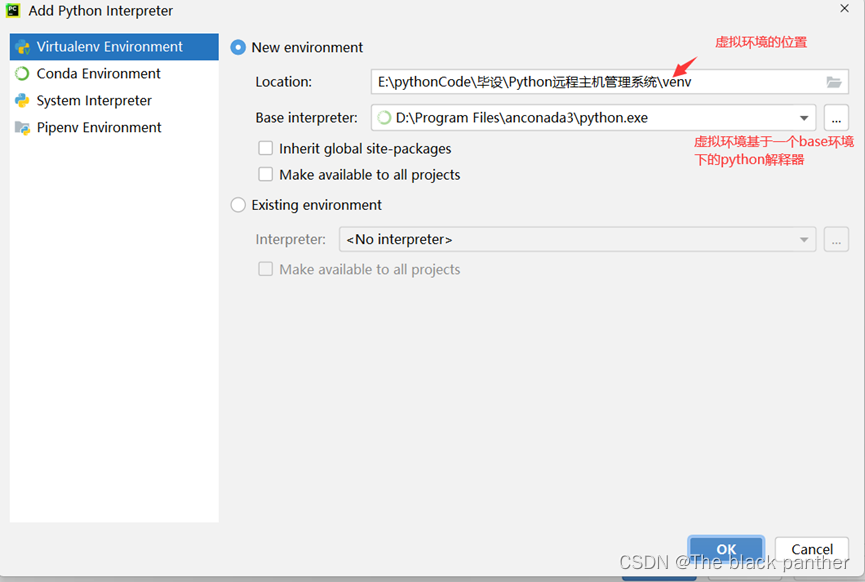Select New environment radio option
The width and height of the screenshot is (865, 582).
coord(237,46)
